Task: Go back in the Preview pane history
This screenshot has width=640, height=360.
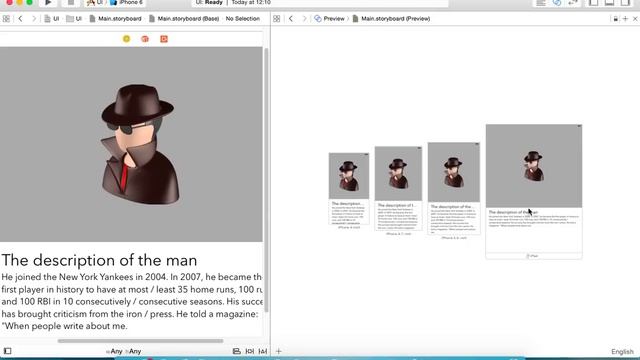Action: click(291, 19)
